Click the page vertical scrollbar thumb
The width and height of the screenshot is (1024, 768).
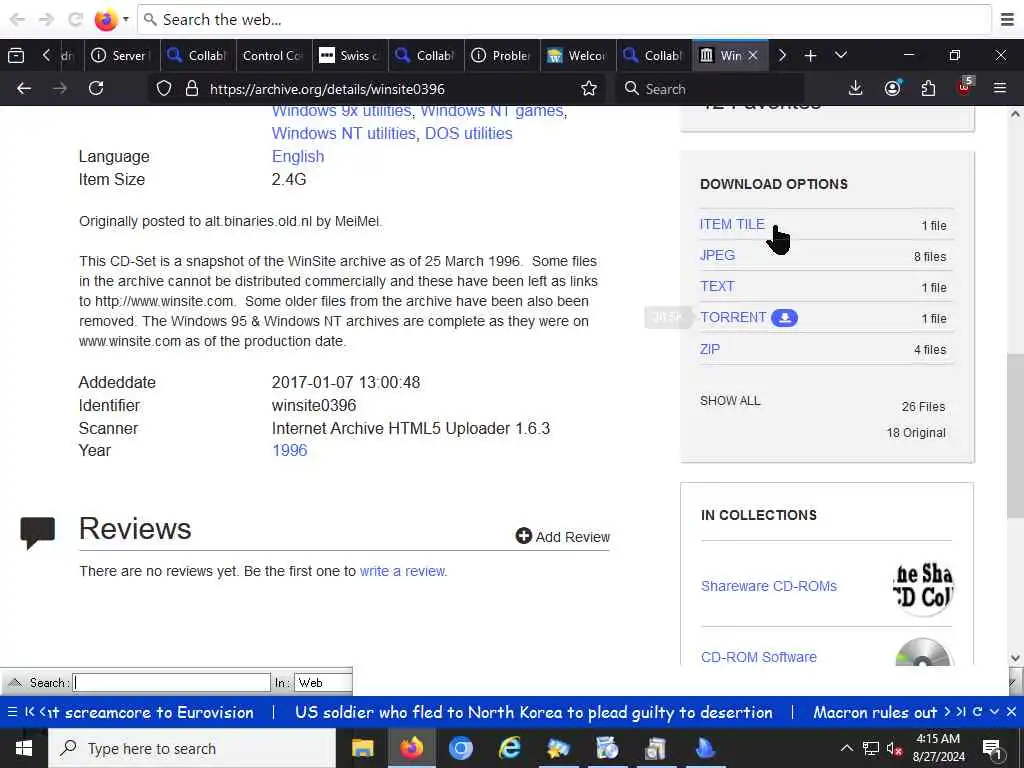pyautogui.click(x=1016, y=436)
